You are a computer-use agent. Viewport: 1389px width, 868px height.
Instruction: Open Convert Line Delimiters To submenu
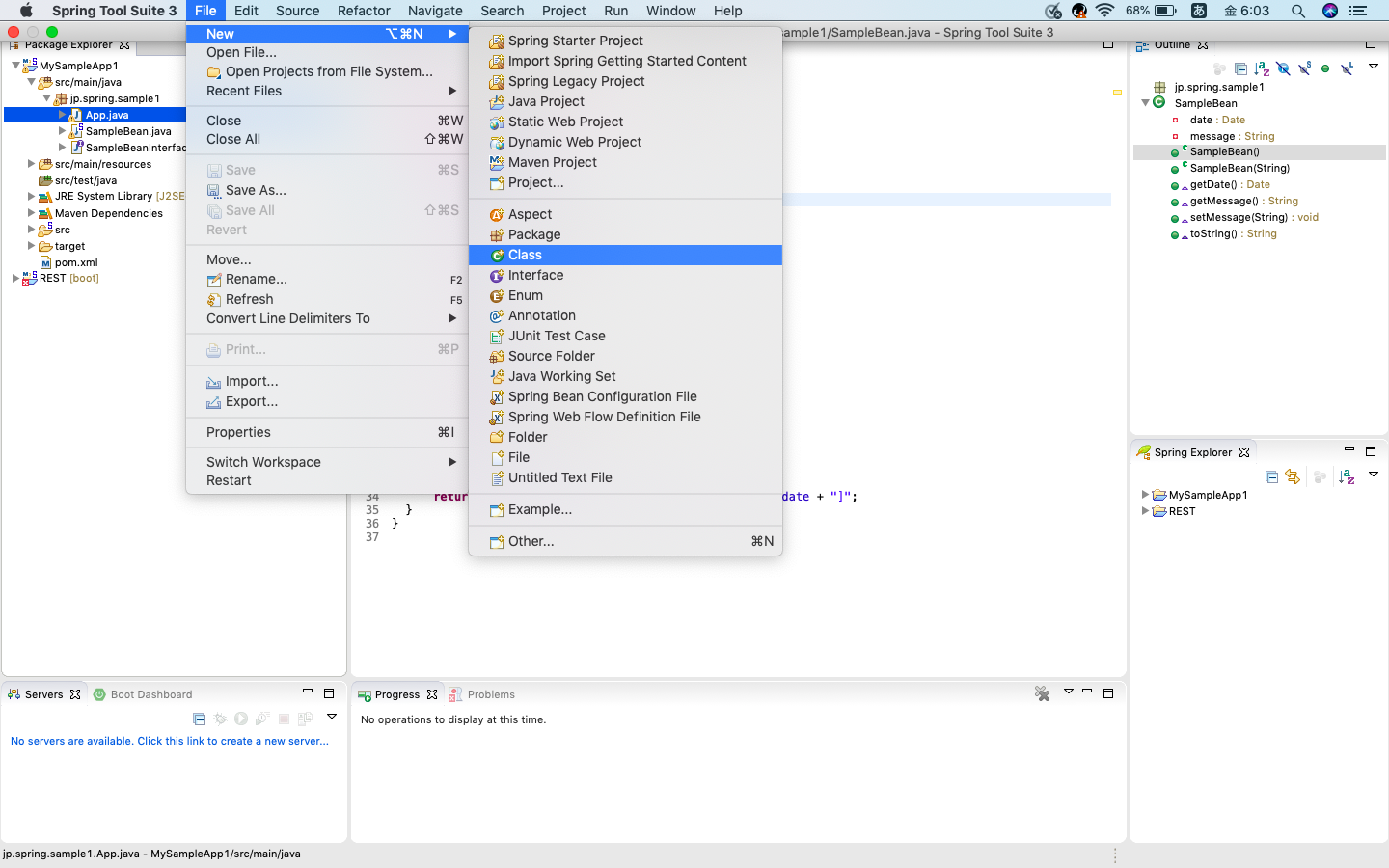327,318
